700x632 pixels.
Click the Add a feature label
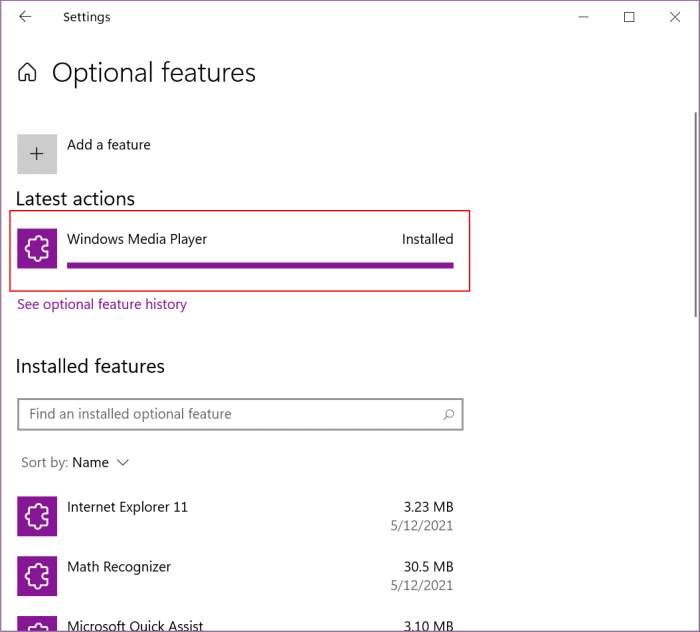109,145
